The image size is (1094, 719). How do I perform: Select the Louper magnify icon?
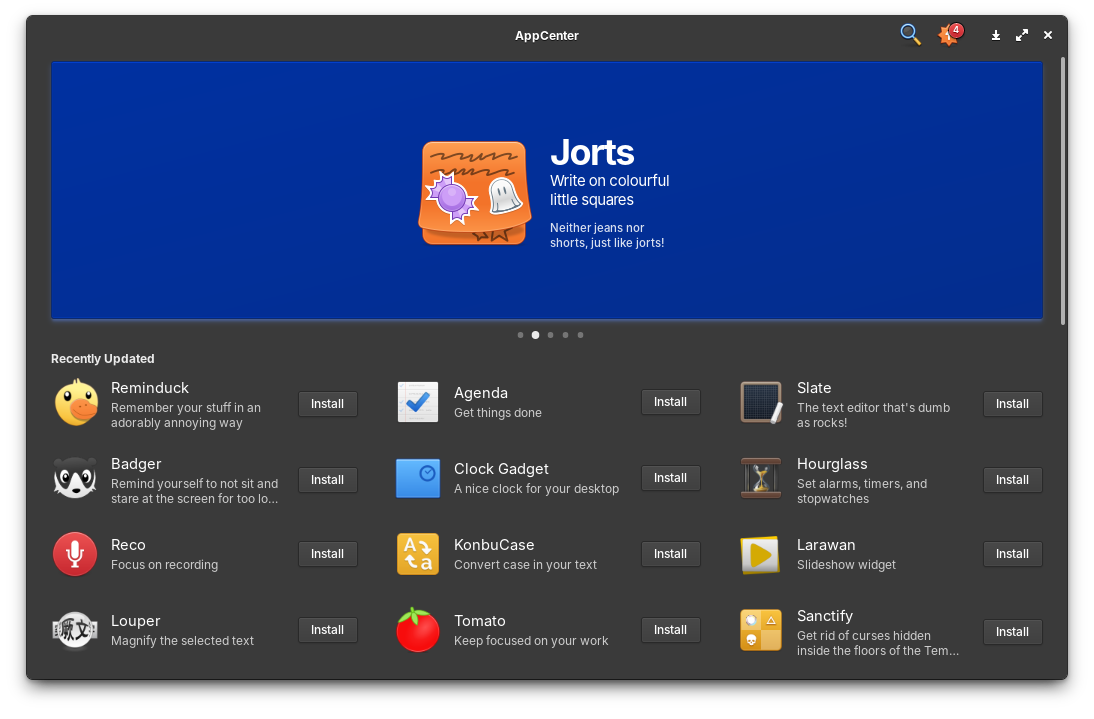75,630
